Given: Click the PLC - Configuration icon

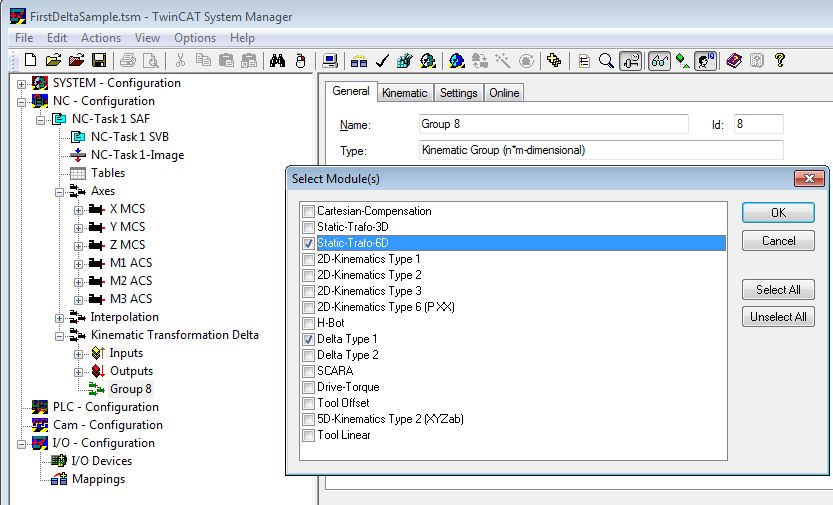Looking at the screenshot, I should pos(40,407).
